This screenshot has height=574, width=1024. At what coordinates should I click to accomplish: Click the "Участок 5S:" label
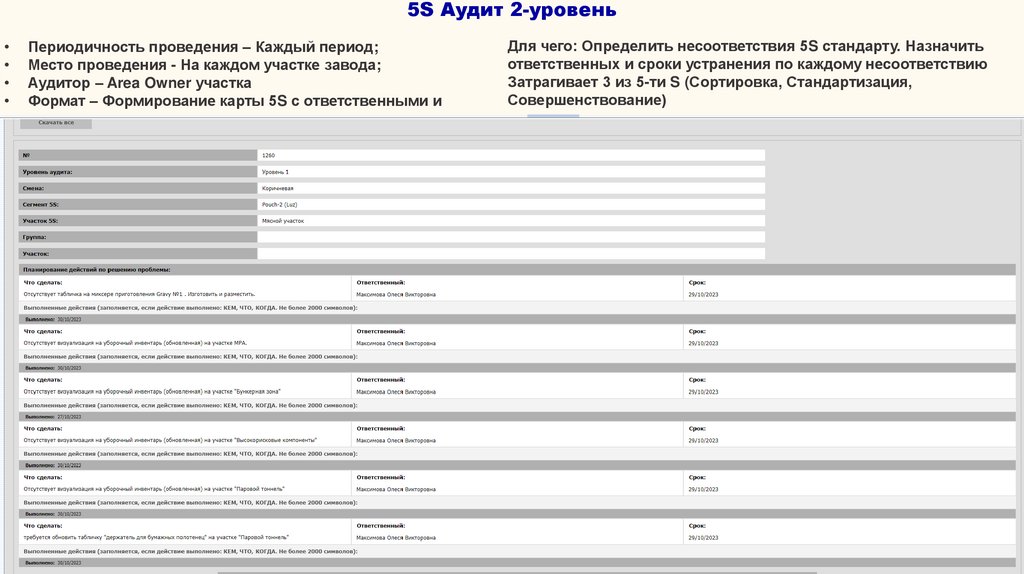(x=40, y=221)
